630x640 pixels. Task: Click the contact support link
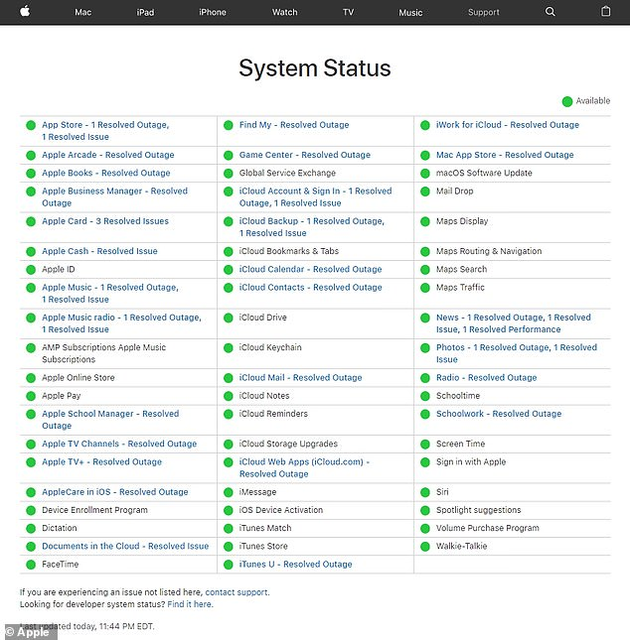(236, 592)
